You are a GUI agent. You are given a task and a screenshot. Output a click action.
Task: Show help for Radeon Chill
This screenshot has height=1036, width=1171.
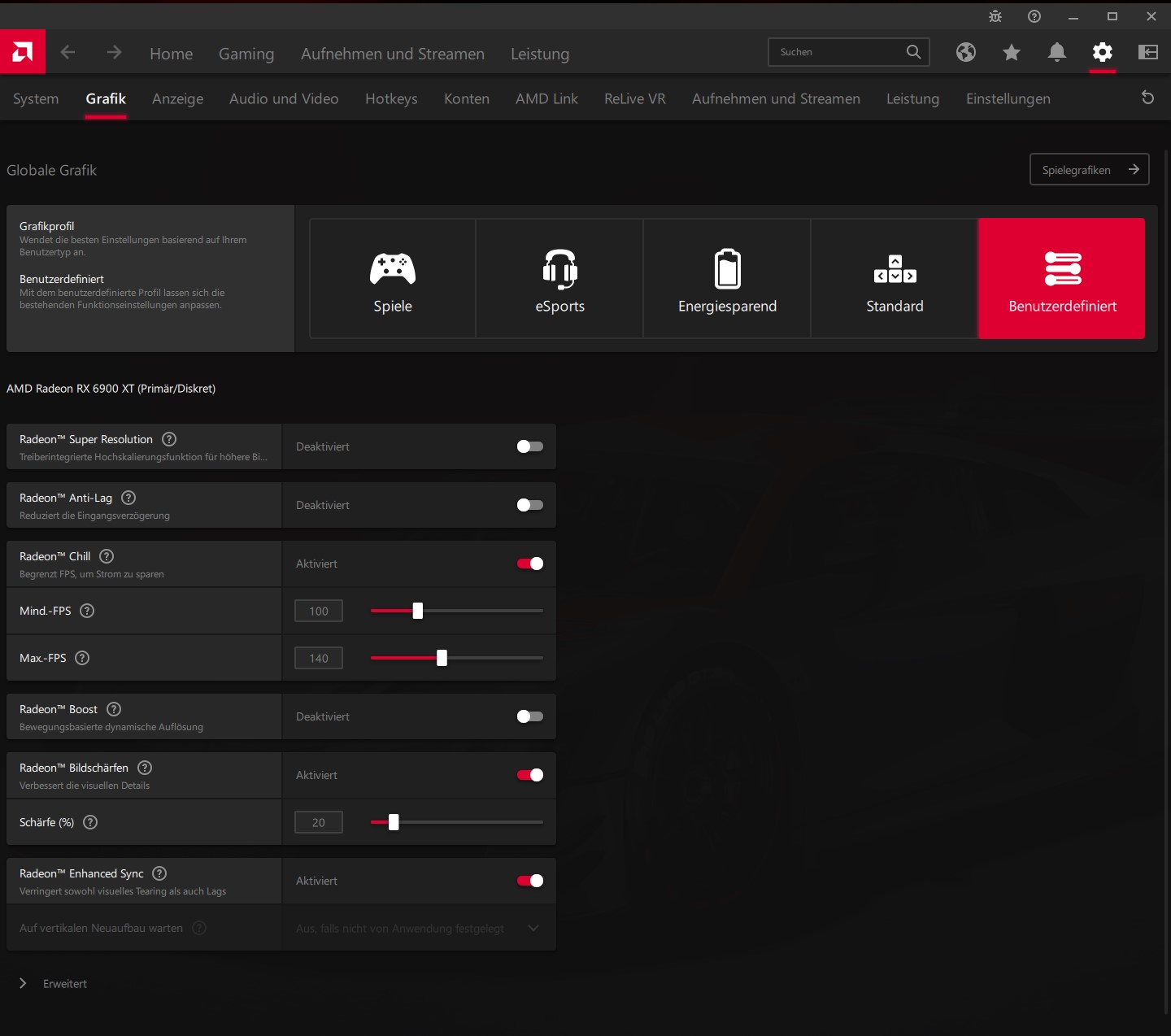107,556
